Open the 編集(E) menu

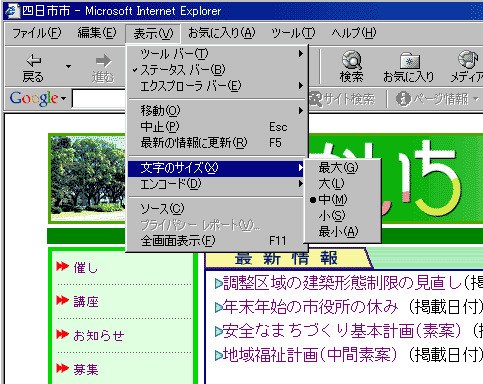97,33
